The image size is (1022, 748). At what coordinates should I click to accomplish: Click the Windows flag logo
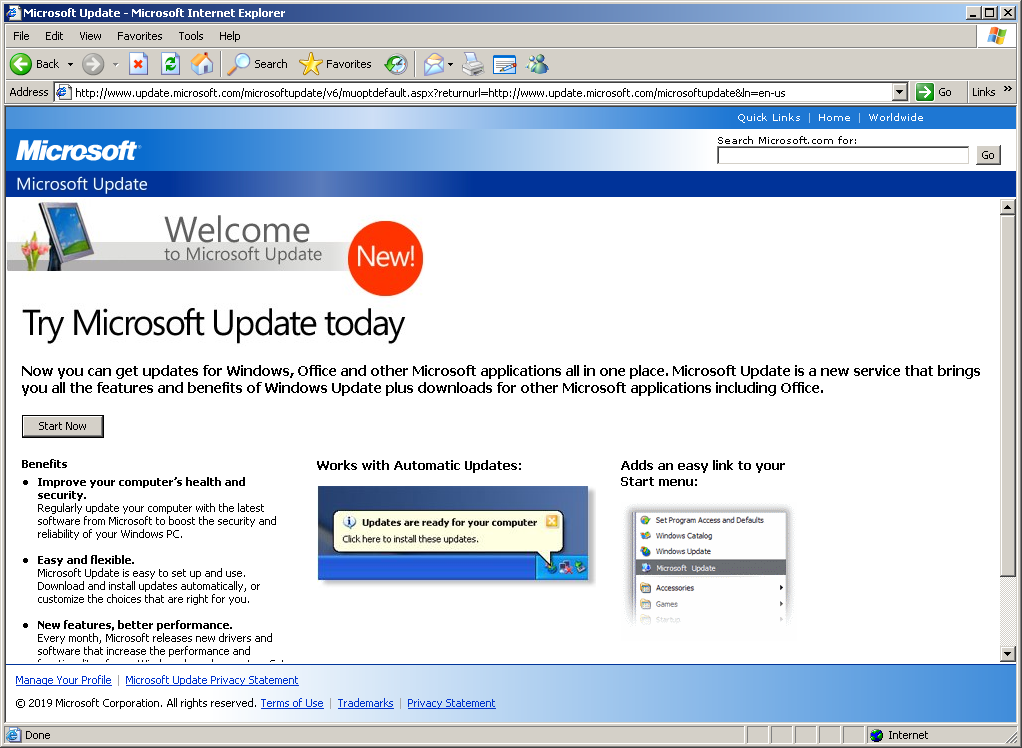click(x=997, y=36)
